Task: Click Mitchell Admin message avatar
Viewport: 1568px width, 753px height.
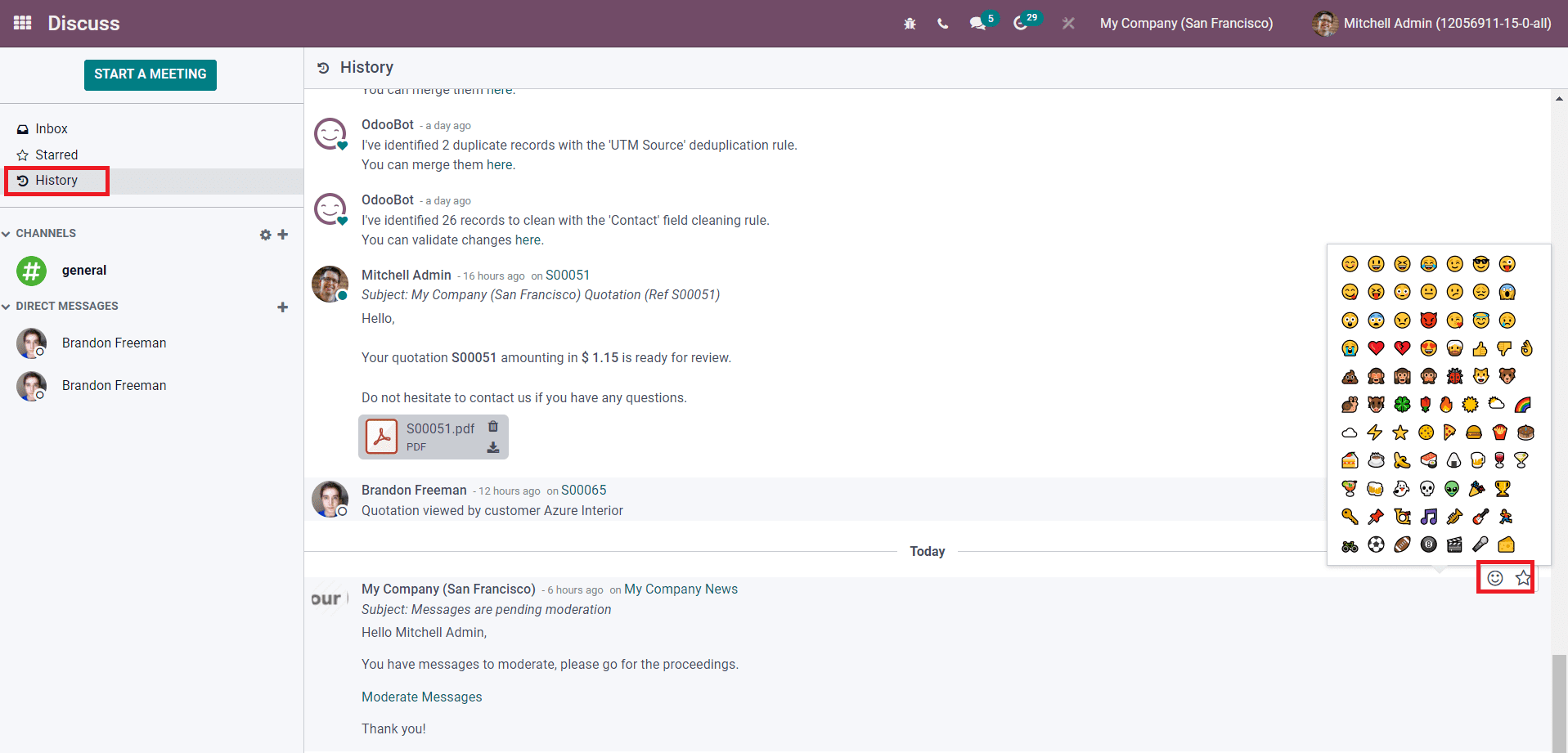Action: (330, 284)
